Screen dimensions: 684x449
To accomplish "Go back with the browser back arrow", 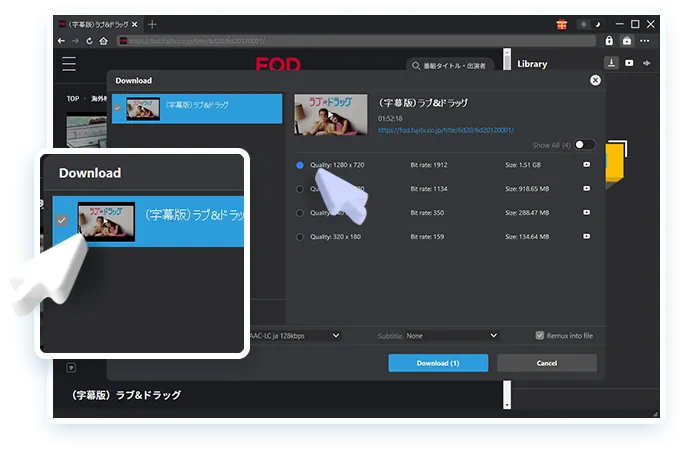I will [61, 41].
